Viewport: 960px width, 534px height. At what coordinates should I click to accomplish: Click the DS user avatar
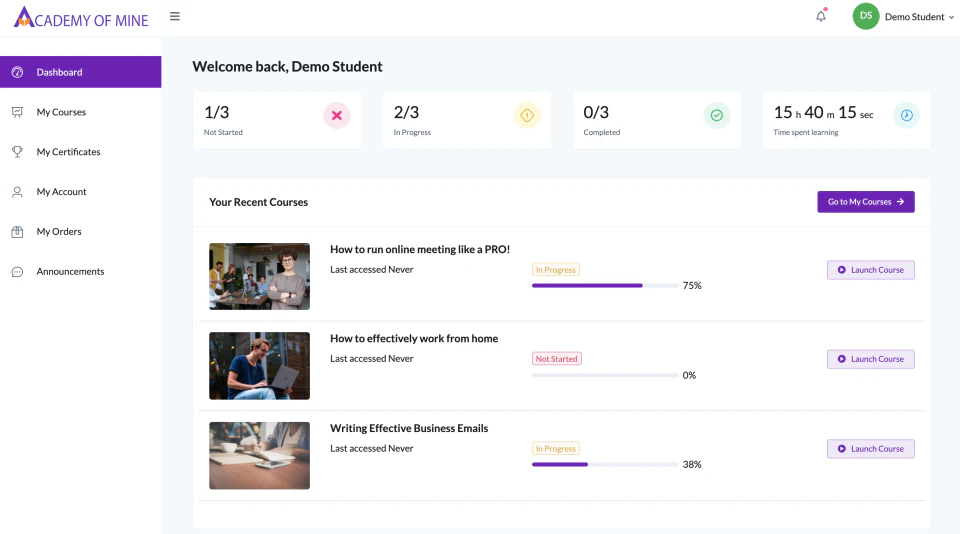point(865,16)
